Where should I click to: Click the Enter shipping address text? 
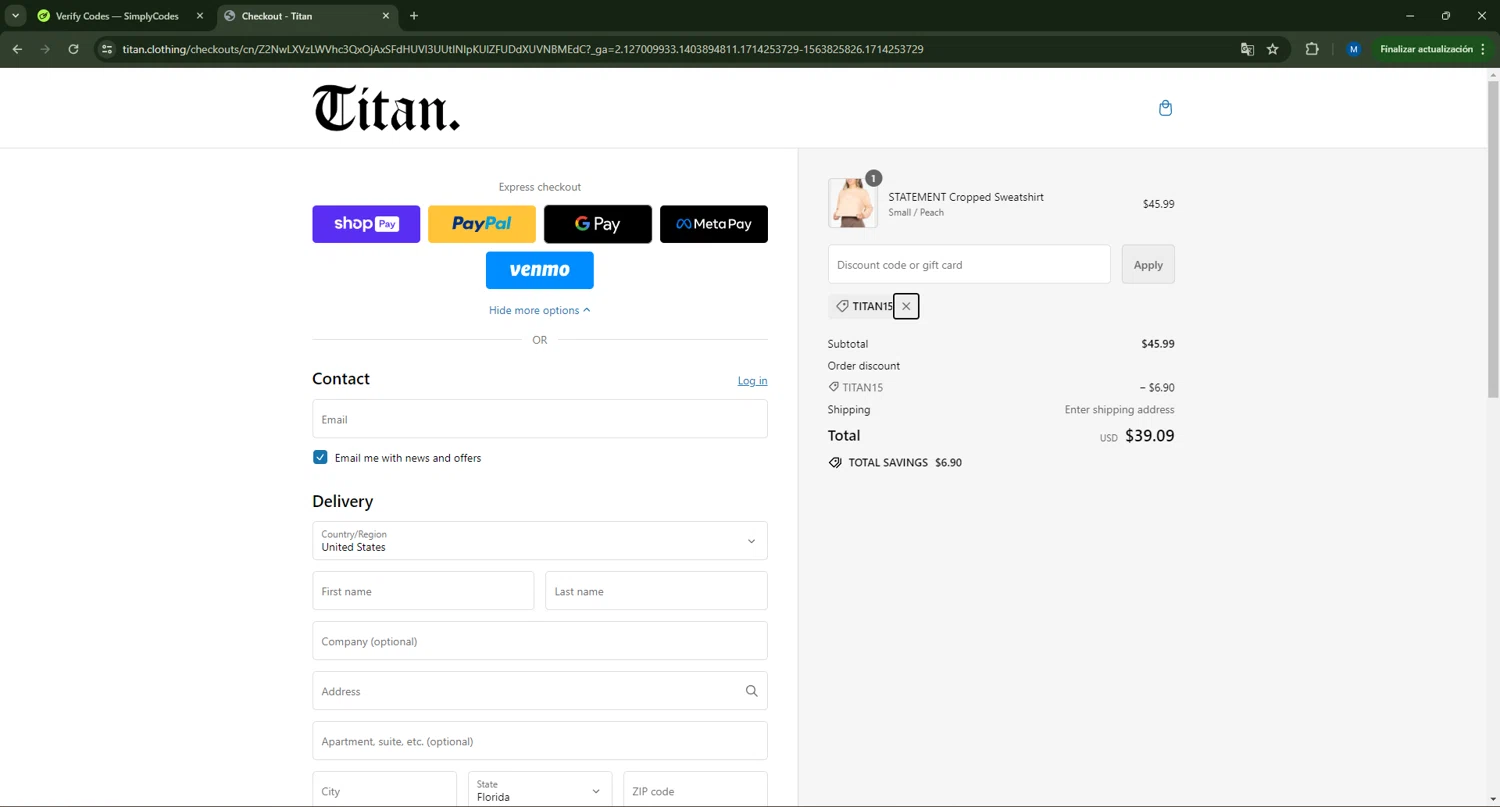coord(1119,410)
